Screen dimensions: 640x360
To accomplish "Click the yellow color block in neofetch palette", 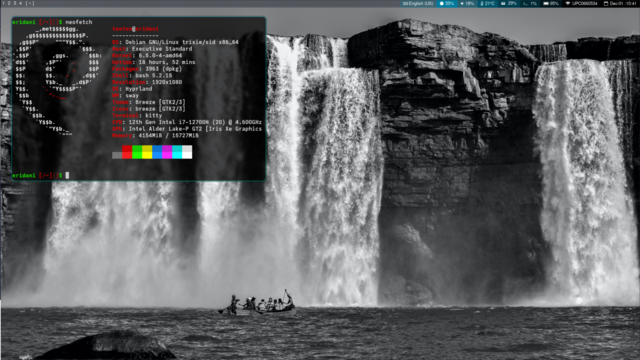I will tap(147, 152).
